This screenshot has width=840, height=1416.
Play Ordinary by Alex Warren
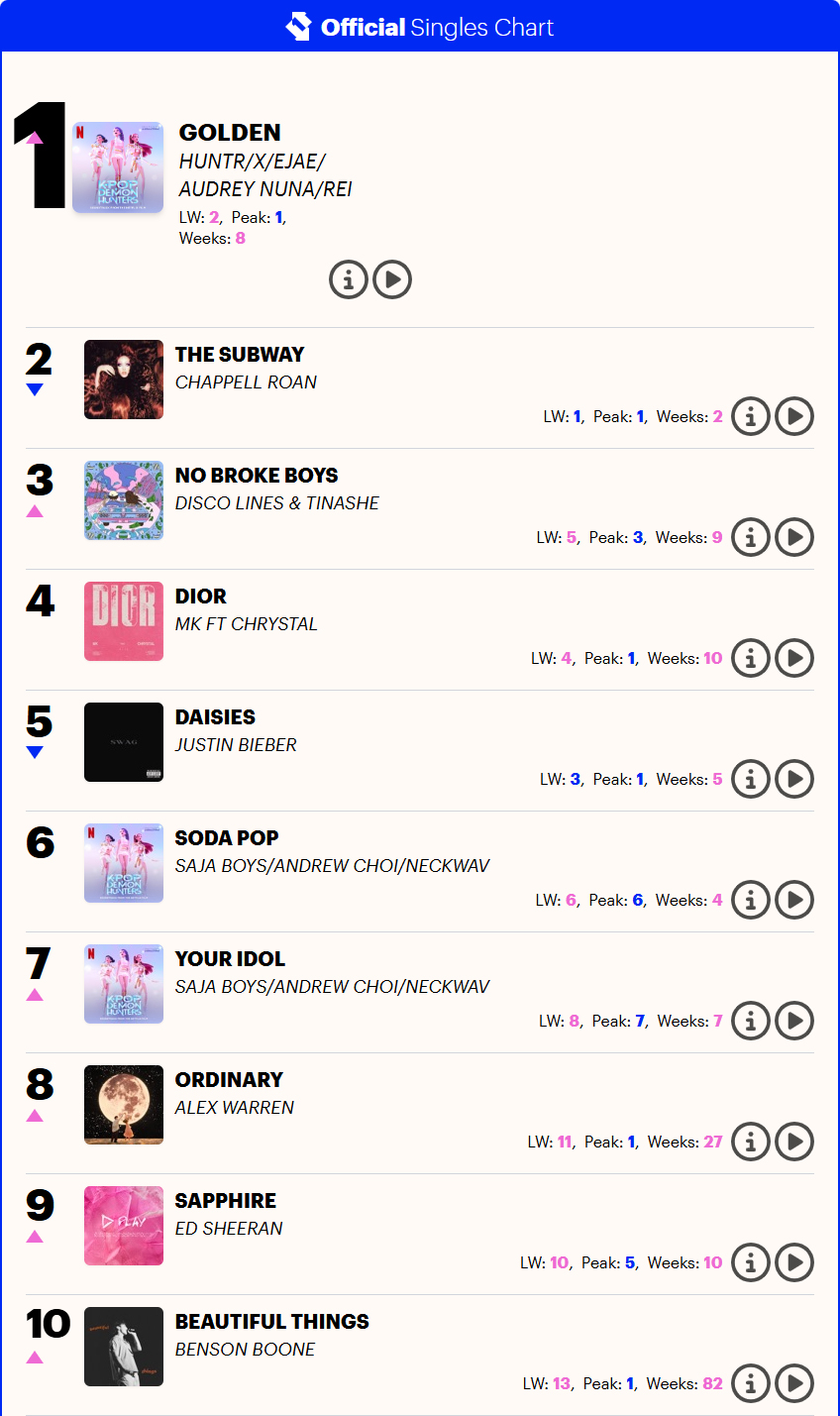point(794,1143)
